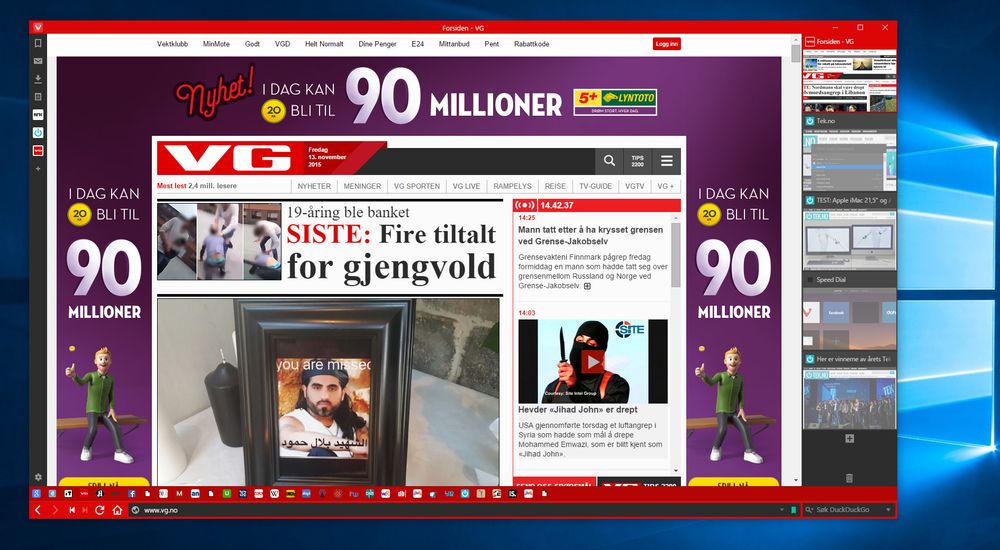Click the rewind button in the navigation bar
Screen dimensions: 1000x550
pos(72,510)
